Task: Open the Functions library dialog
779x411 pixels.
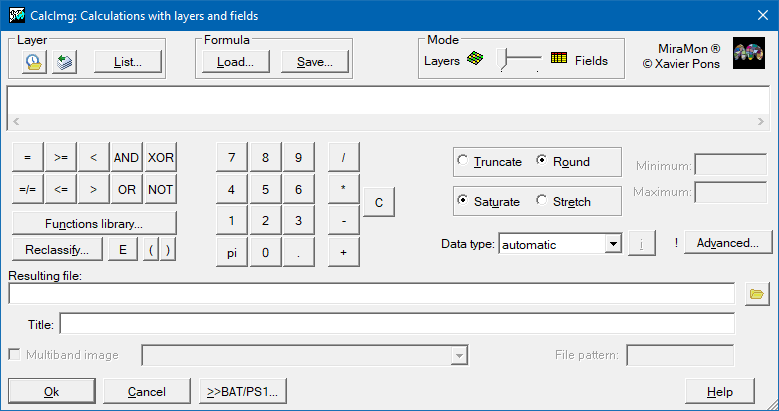Action: pos(94,223)
